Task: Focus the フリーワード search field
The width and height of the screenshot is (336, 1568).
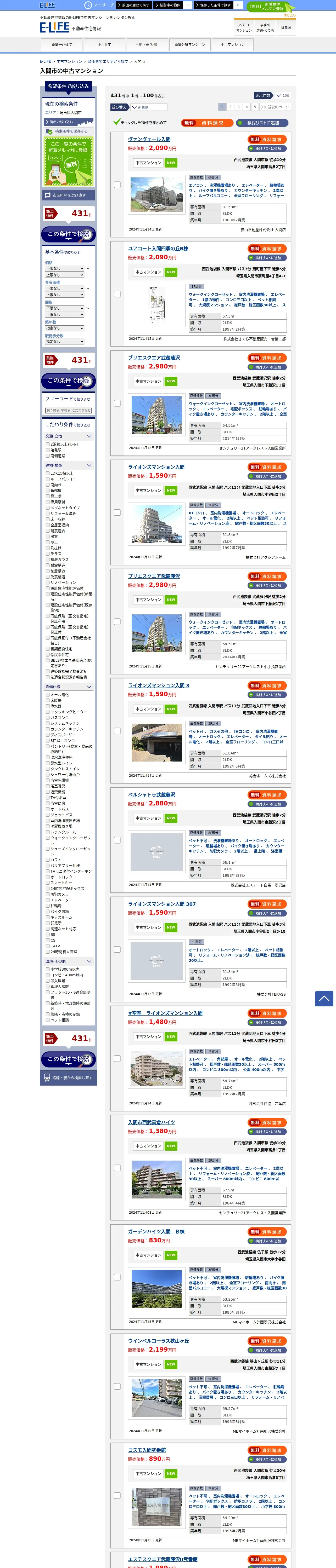Action: tap(68, 410)
